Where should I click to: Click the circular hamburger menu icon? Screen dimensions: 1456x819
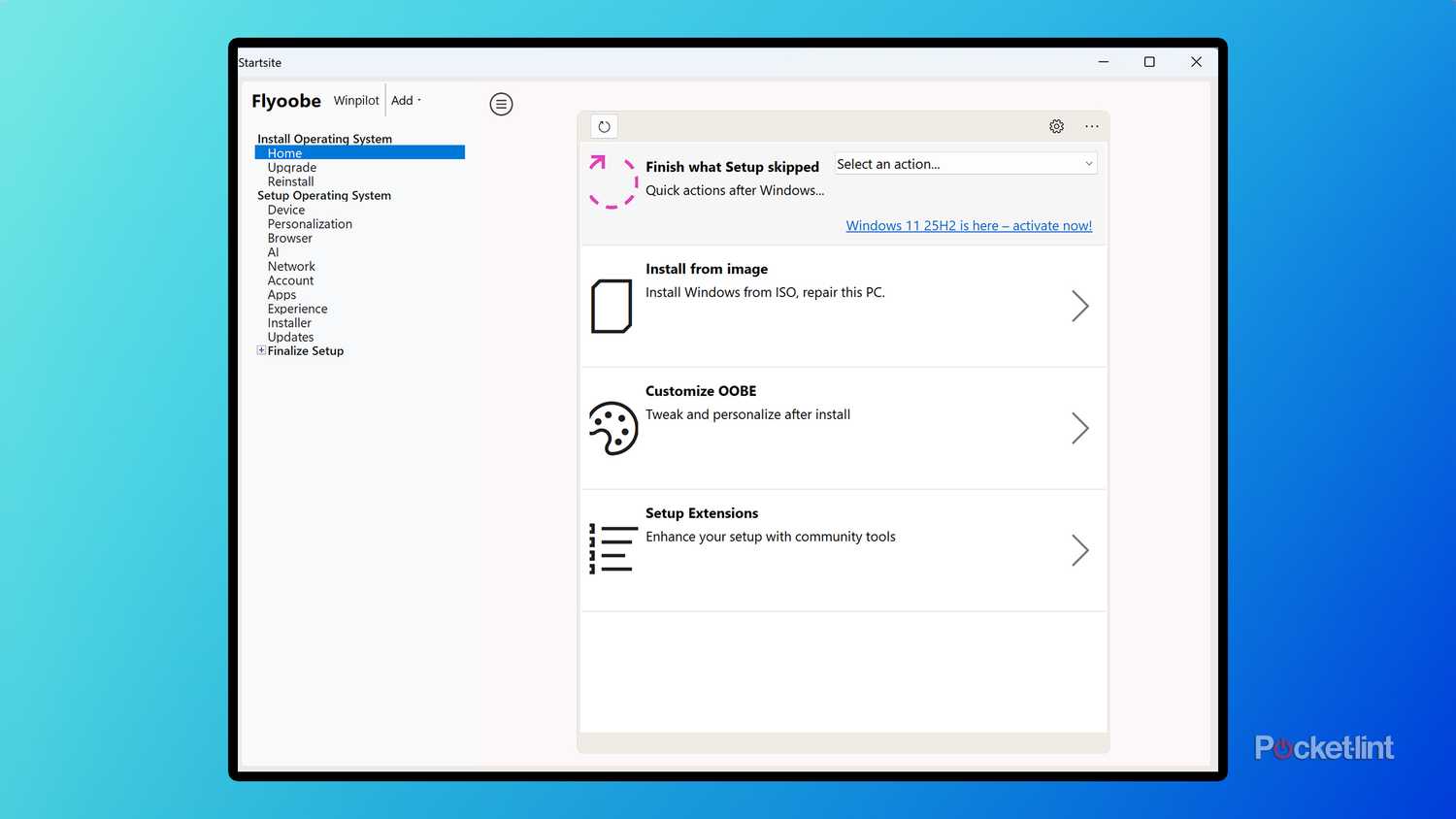(x=501, y=104)
